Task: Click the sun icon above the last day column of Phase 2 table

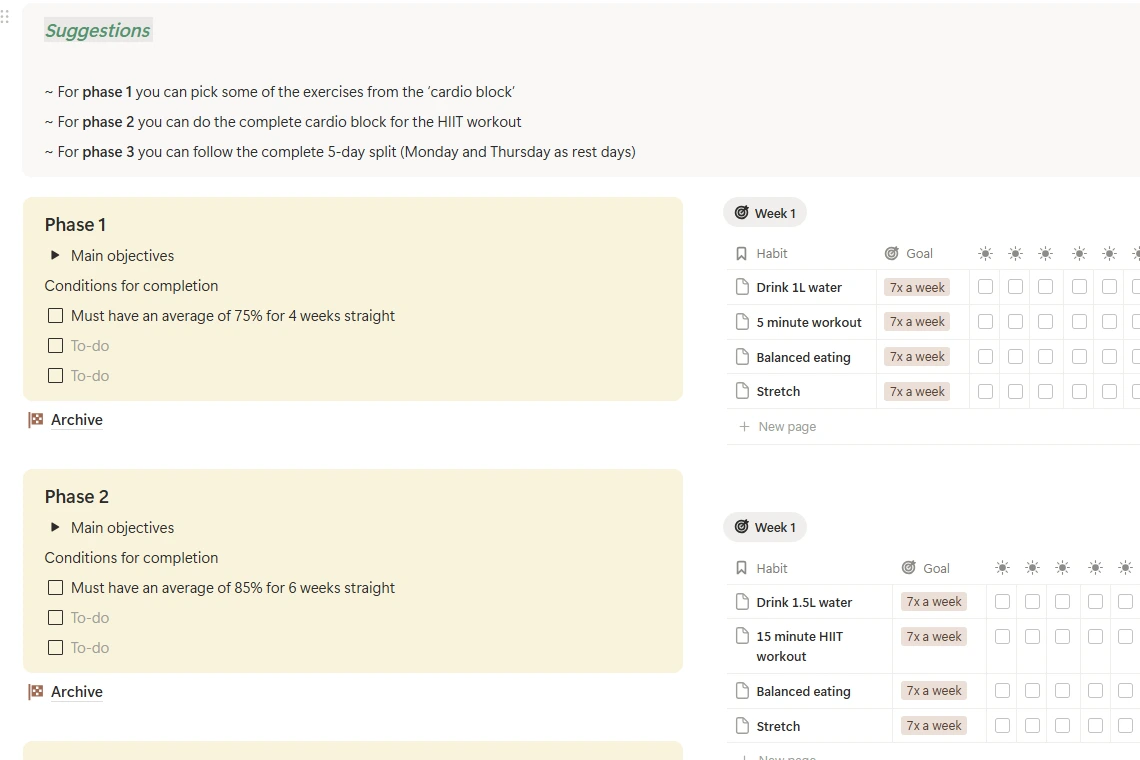Action: (1125, 567)
